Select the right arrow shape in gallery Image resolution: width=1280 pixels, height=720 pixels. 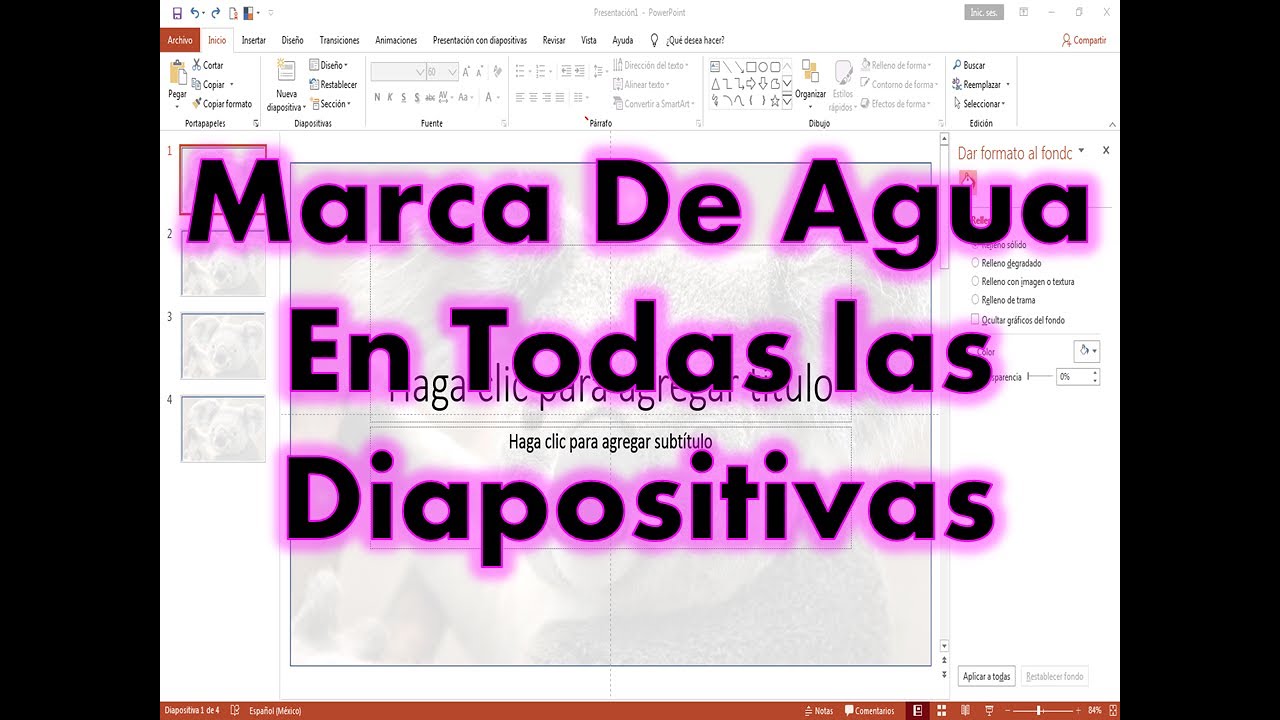click(751, 84)
